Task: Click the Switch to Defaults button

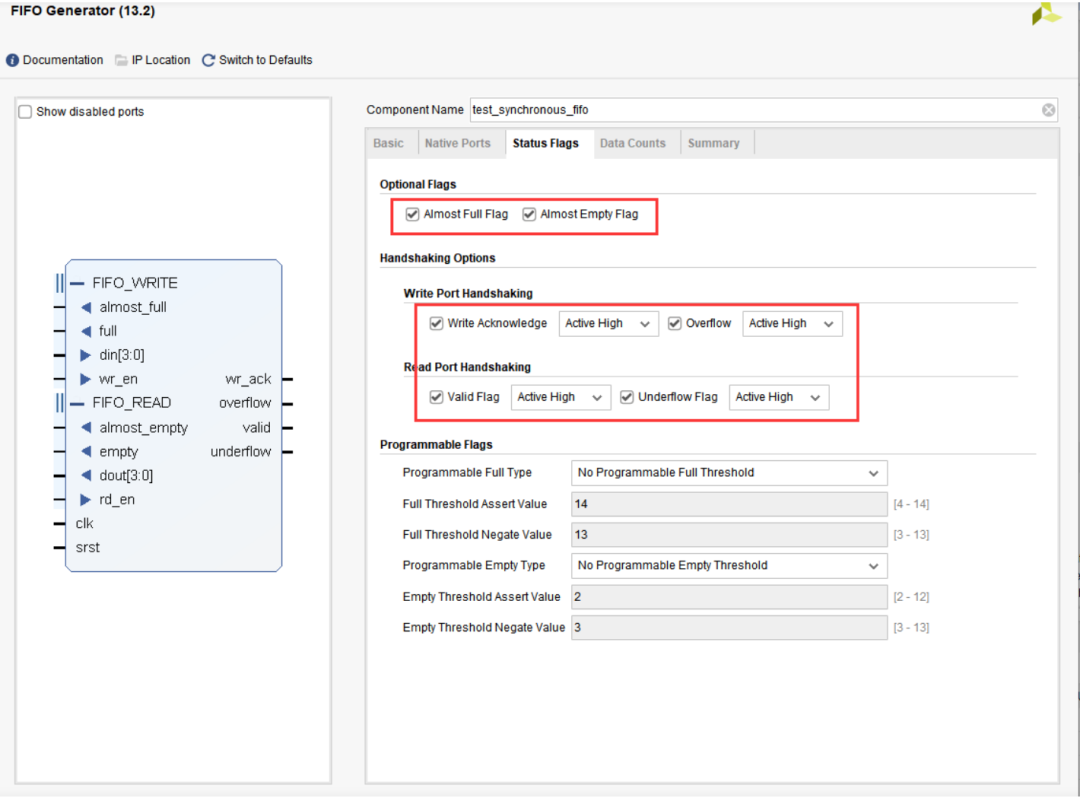Action: 265,60
